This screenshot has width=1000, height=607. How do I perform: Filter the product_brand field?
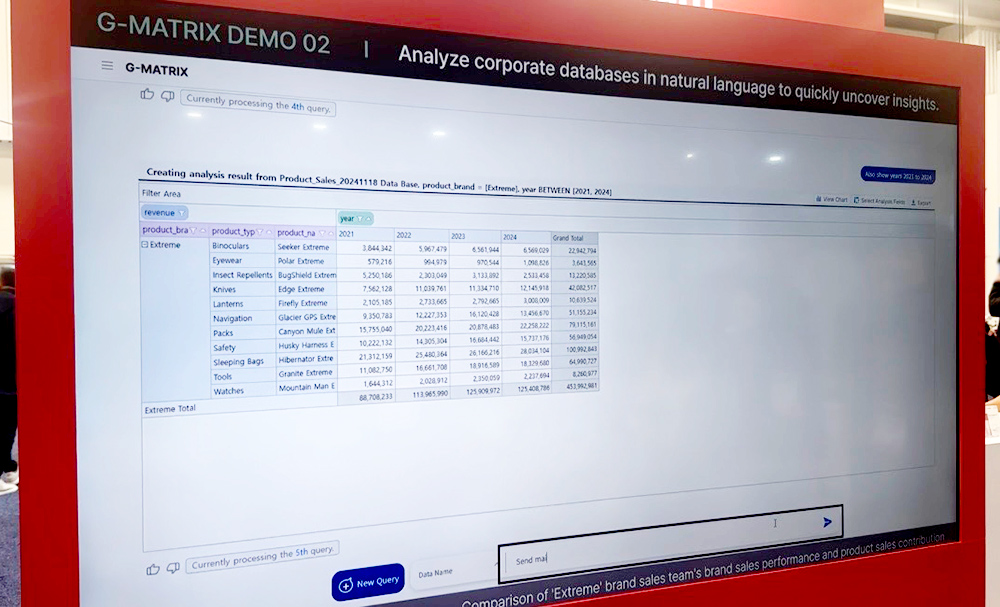click(x=193, y=230)
